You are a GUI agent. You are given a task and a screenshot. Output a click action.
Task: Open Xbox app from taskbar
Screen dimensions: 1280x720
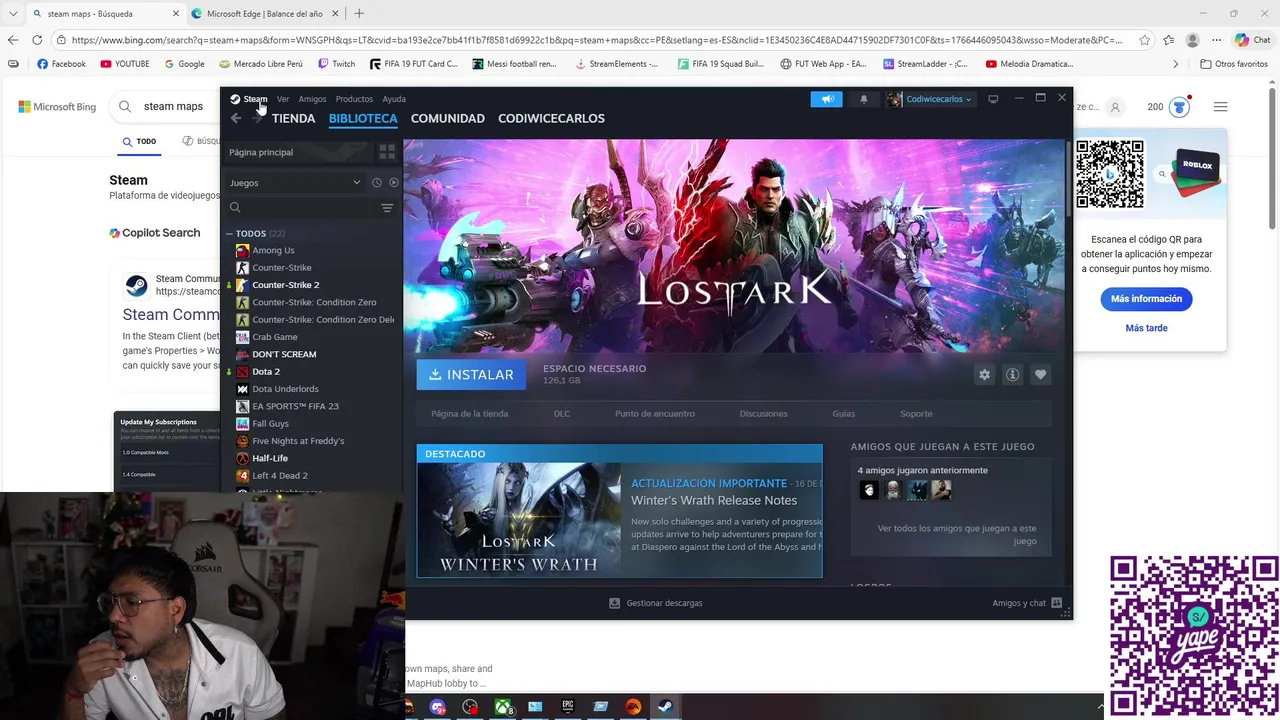pyautogui.click(x=503, y=707)
